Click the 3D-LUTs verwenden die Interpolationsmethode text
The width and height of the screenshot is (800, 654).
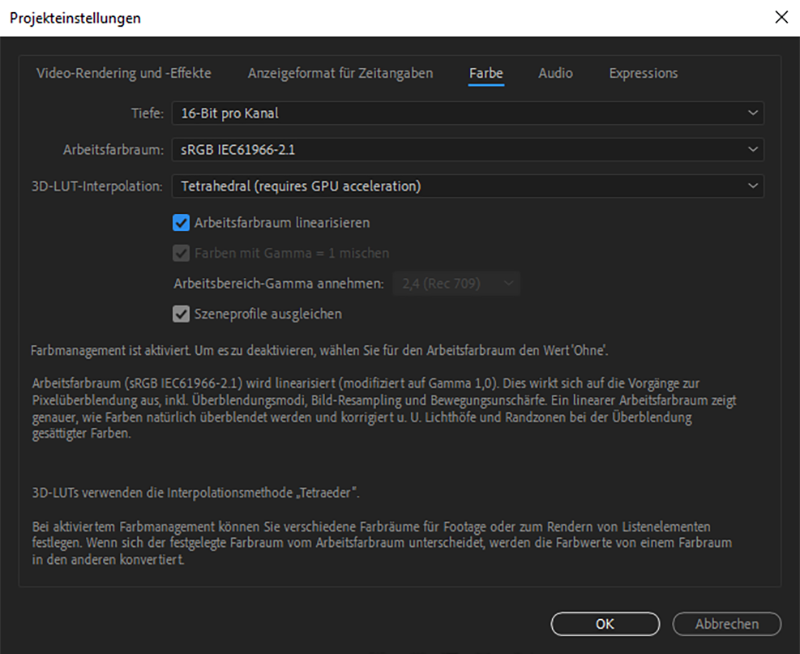195,493
